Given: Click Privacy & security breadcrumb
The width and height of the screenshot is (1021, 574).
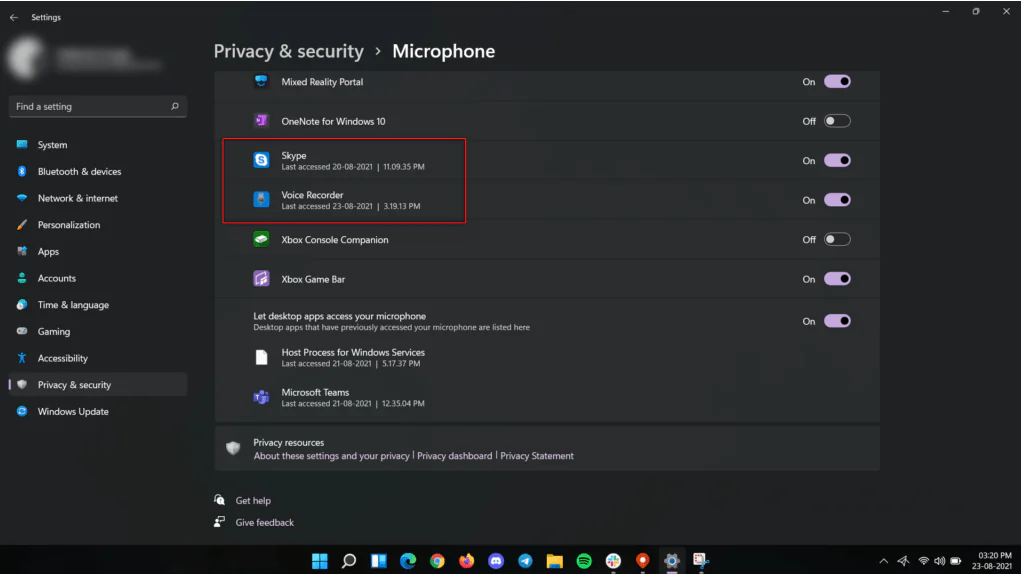Looking at the screenshot, I should 288,51.
